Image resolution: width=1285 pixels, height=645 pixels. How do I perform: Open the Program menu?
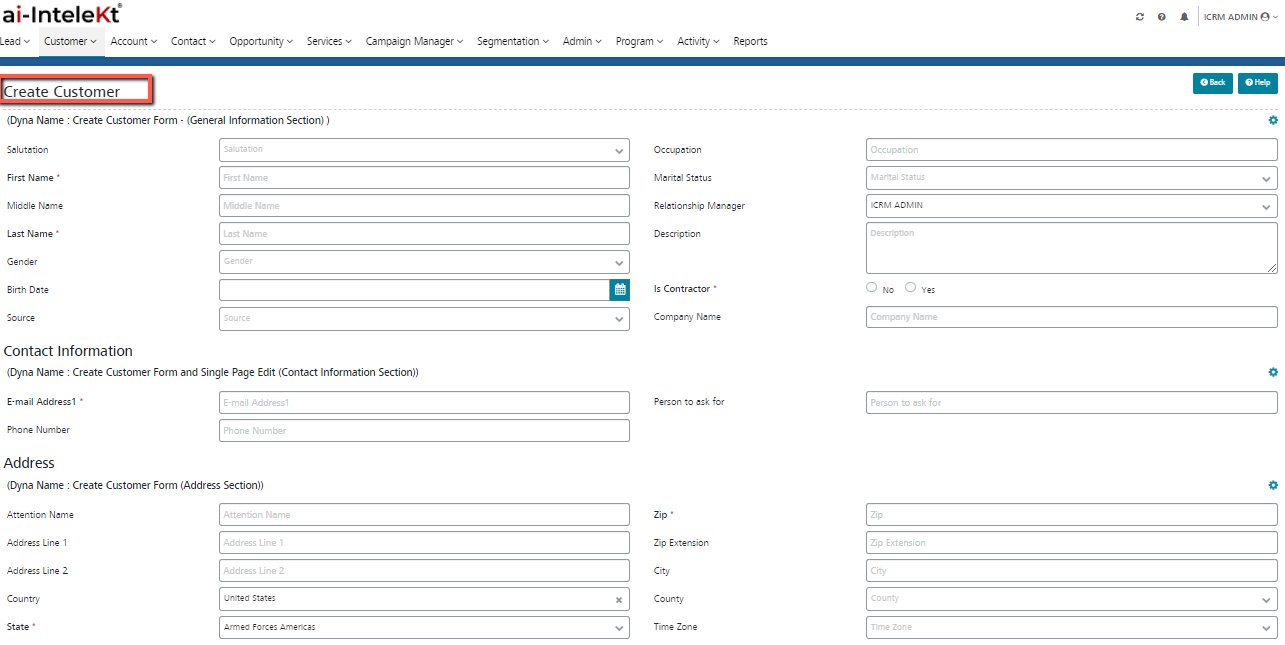point(640,41)
